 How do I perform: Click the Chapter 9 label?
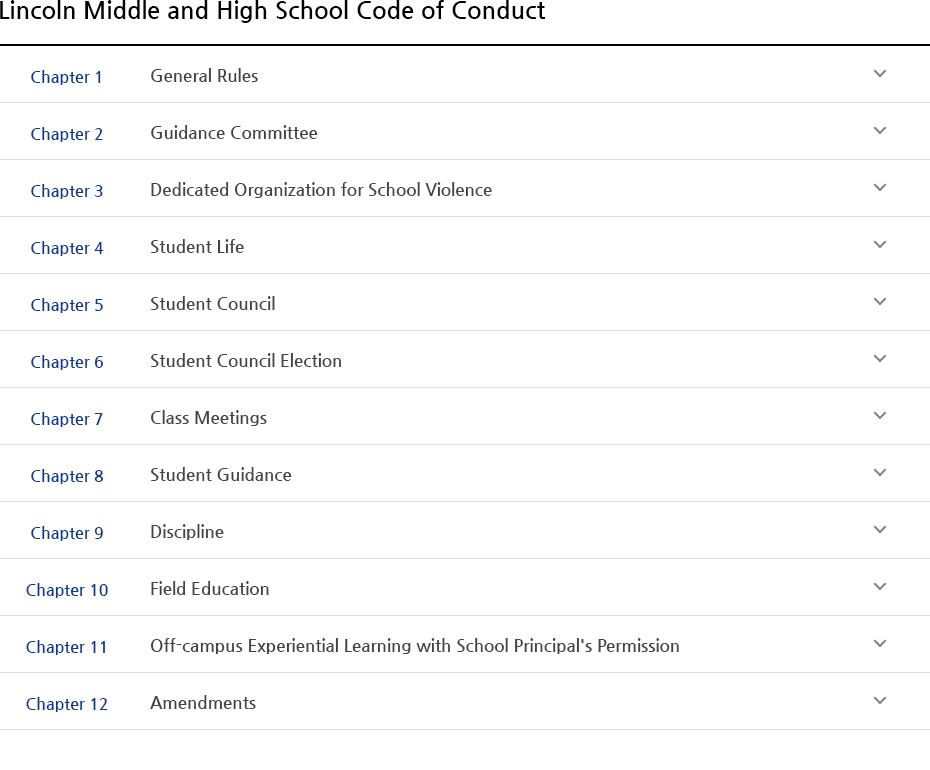click(67, 533)
